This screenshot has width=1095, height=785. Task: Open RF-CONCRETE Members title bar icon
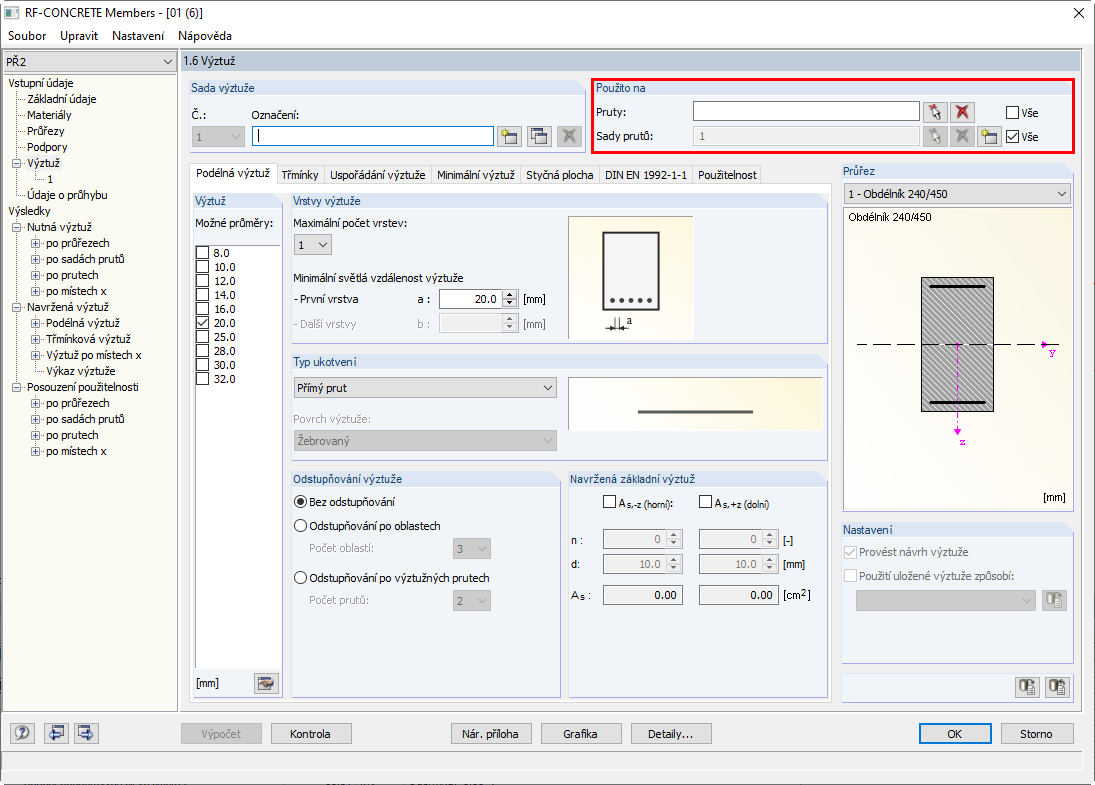tap(12, 13)
